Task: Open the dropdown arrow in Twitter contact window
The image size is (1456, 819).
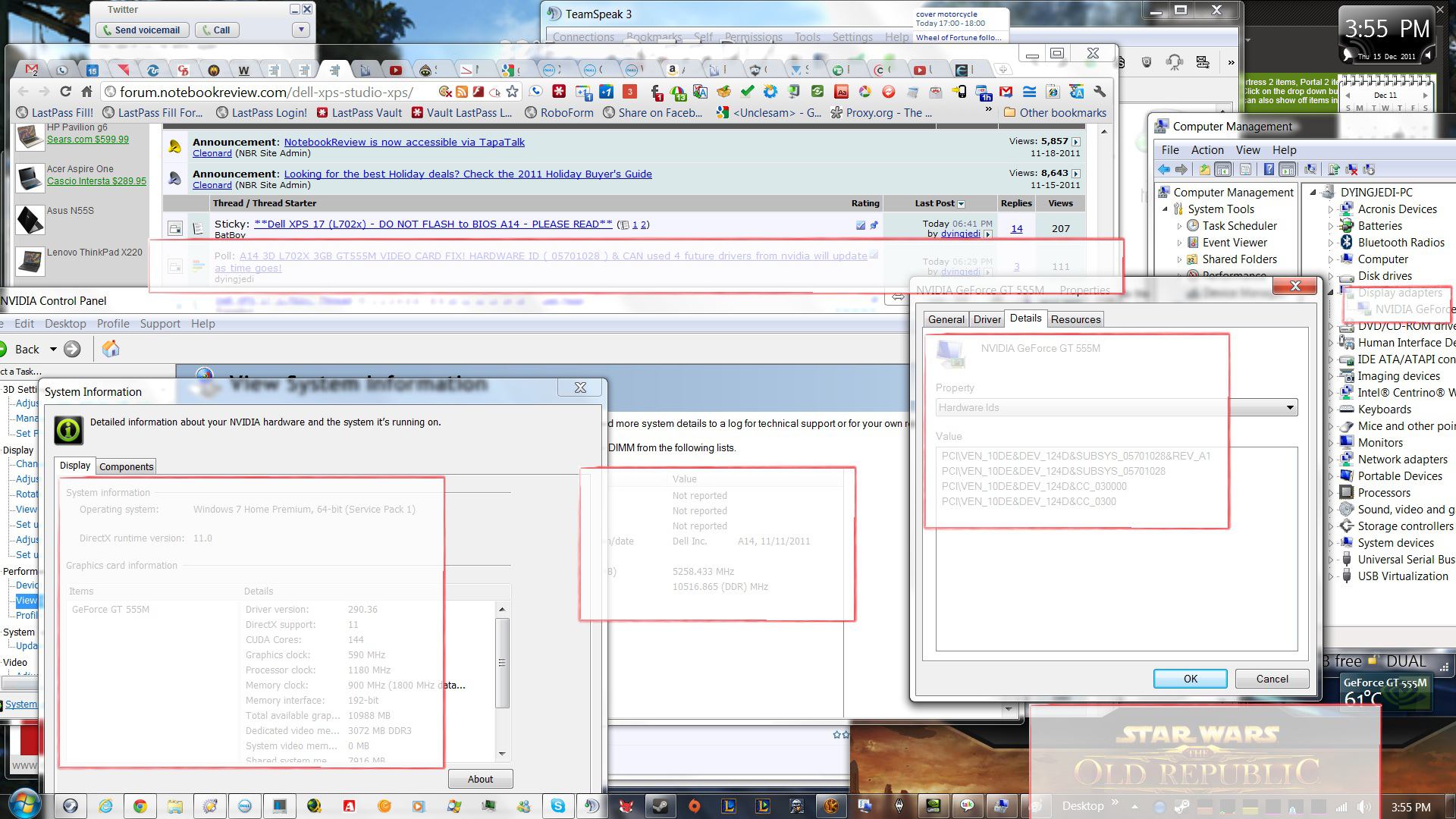Action: (x=301, y=30)
